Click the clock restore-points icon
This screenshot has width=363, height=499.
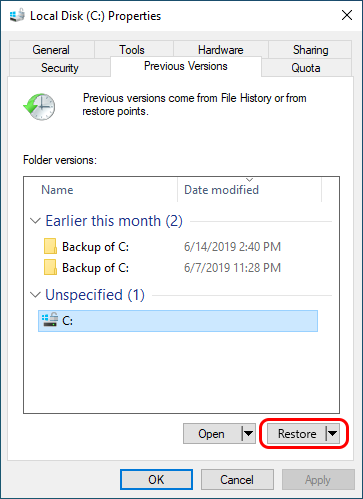coord(39,107)
